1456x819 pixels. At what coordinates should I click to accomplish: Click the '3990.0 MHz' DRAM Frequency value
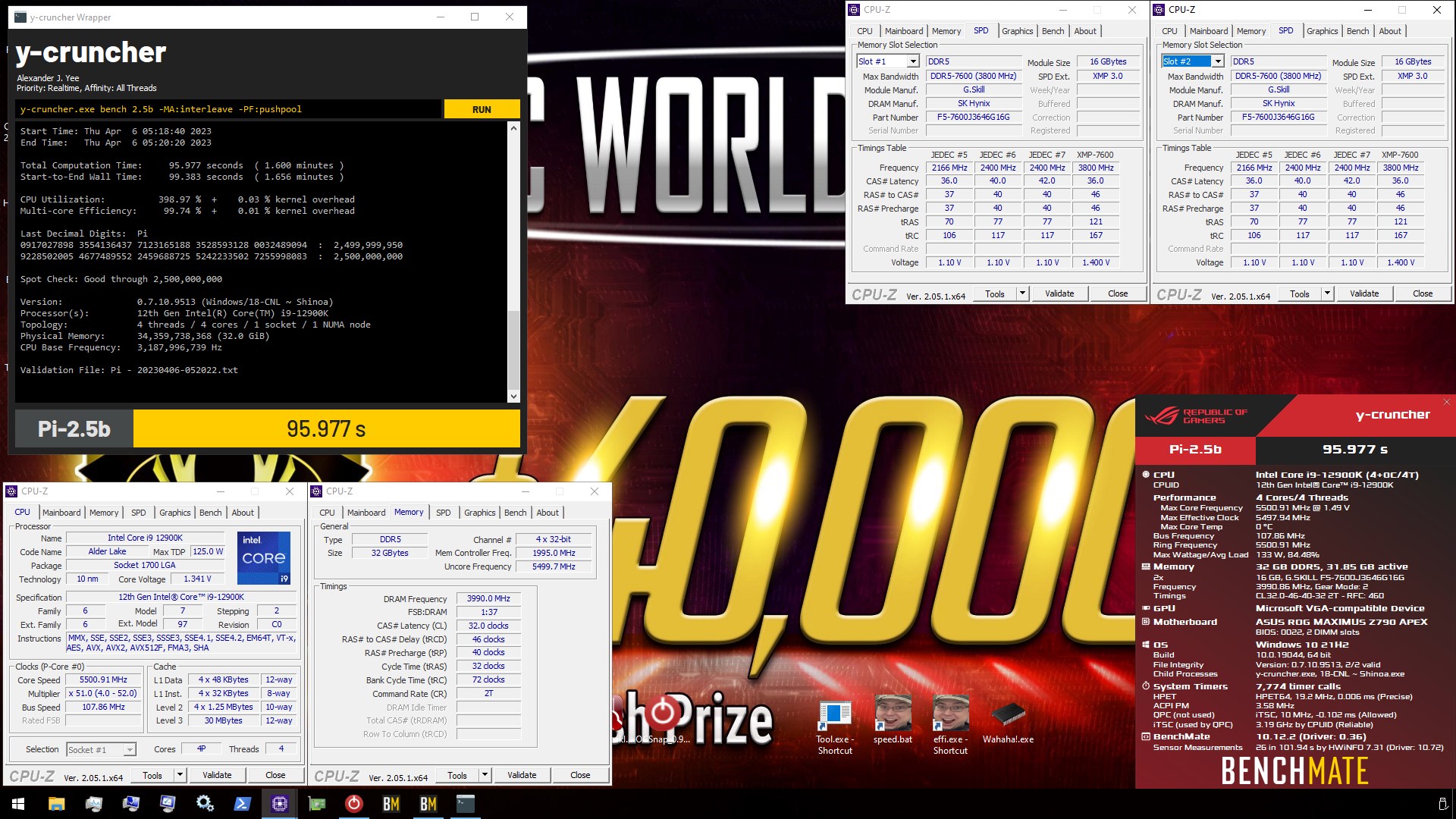[x=489, y=598]
